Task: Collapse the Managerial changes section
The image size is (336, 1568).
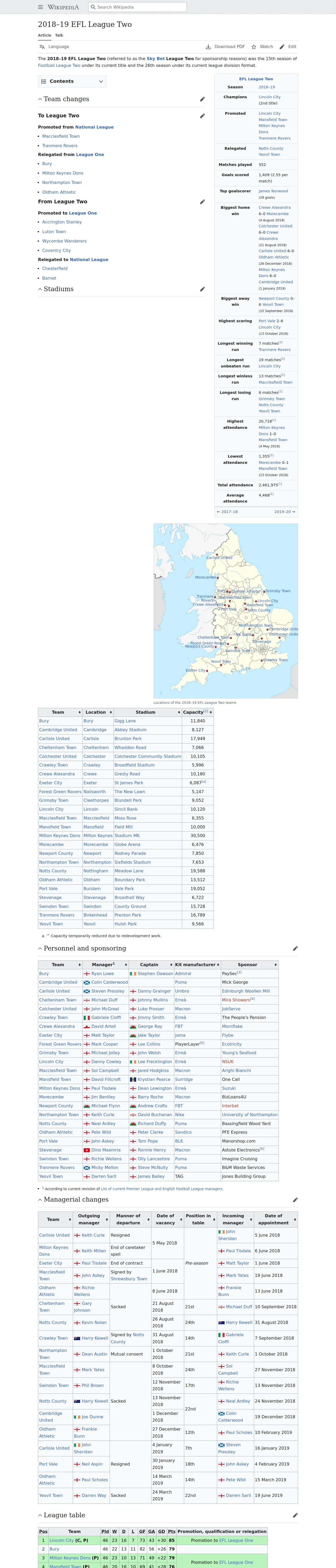Action: (x=40, y=1199)
